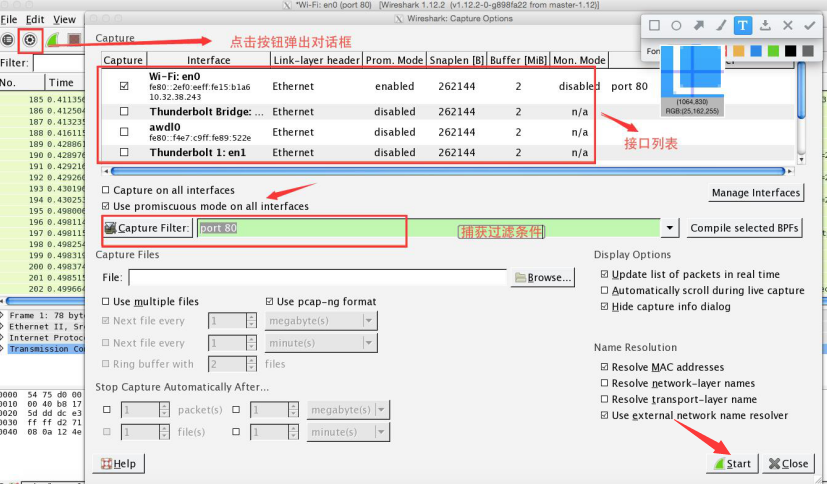
Task: Pick the black color swatch
Action: [x=790, y=51]
